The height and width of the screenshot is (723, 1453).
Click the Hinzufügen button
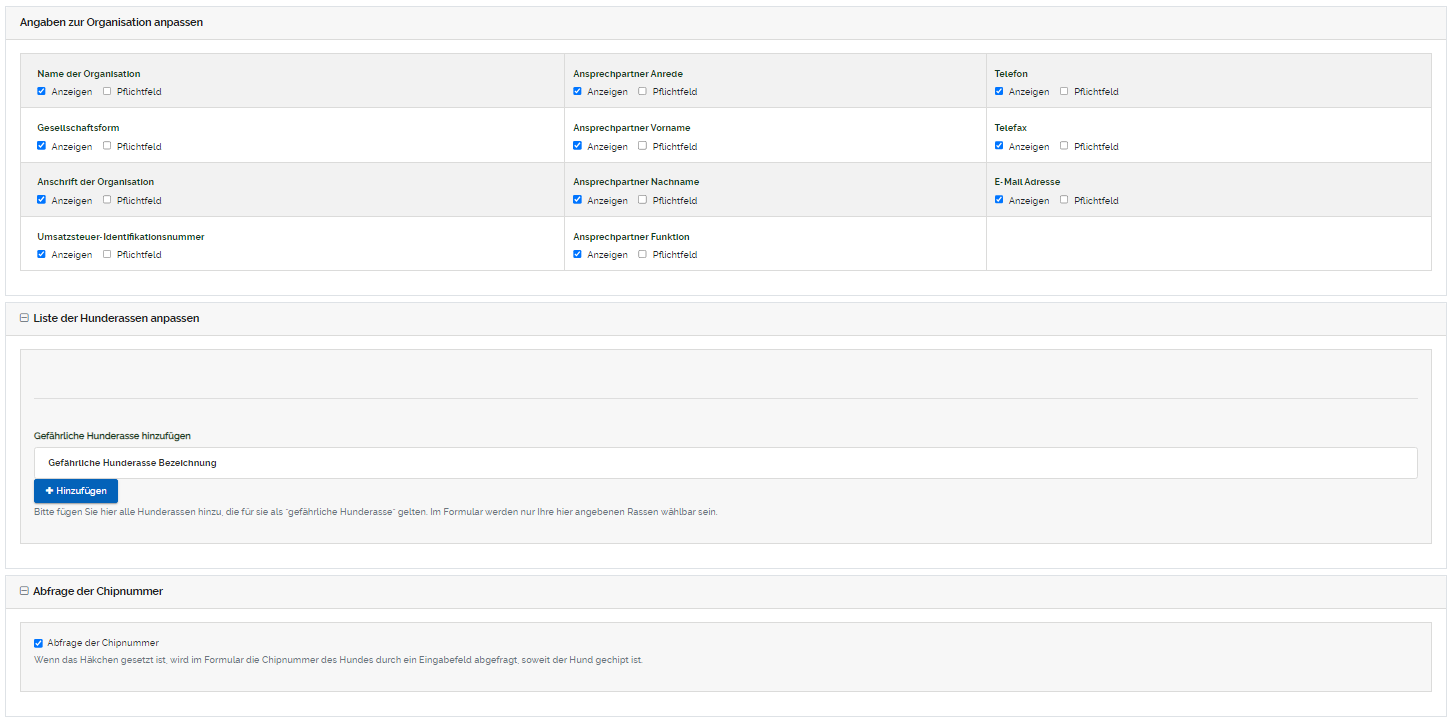coord(76,491)
